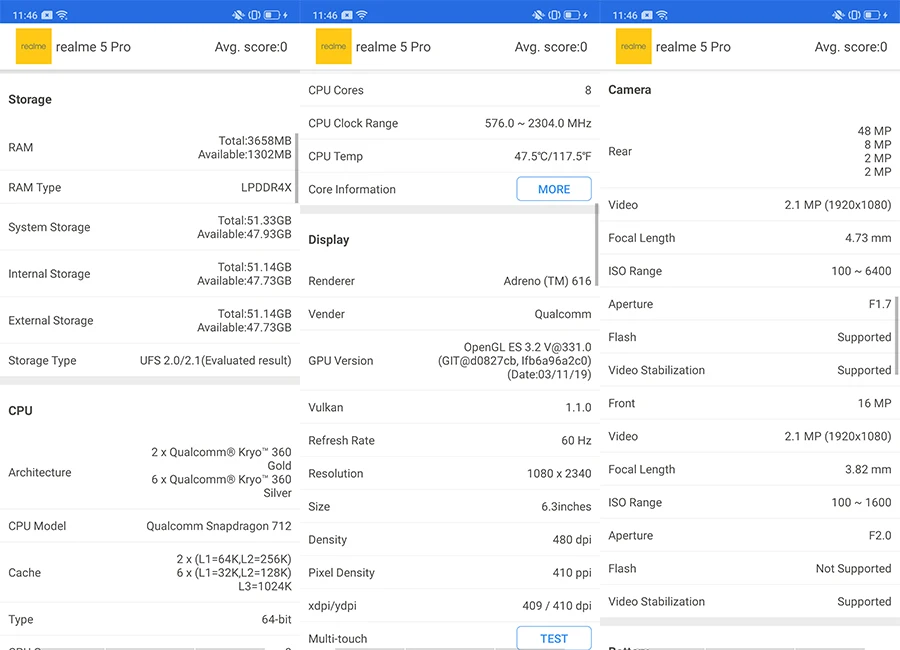
Task: Select '48 MP' rear camera value
Action: [x=874, y=131]
